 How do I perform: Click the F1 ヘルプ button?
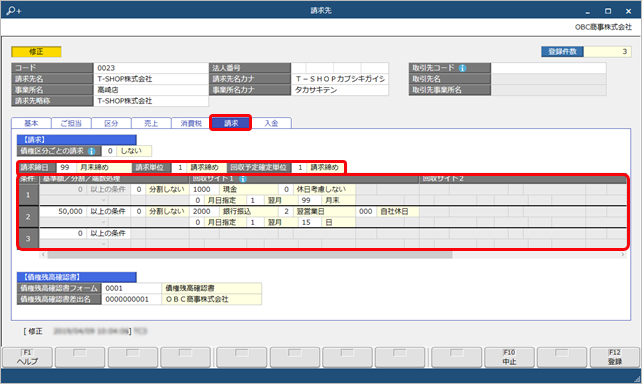click(27, 357)
